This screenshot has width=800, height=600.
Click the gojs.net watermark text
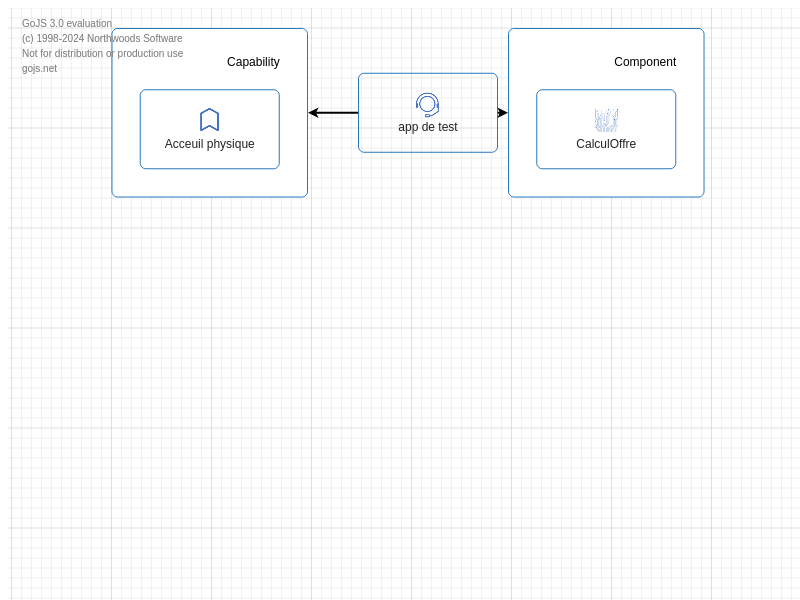coord(39,69)
